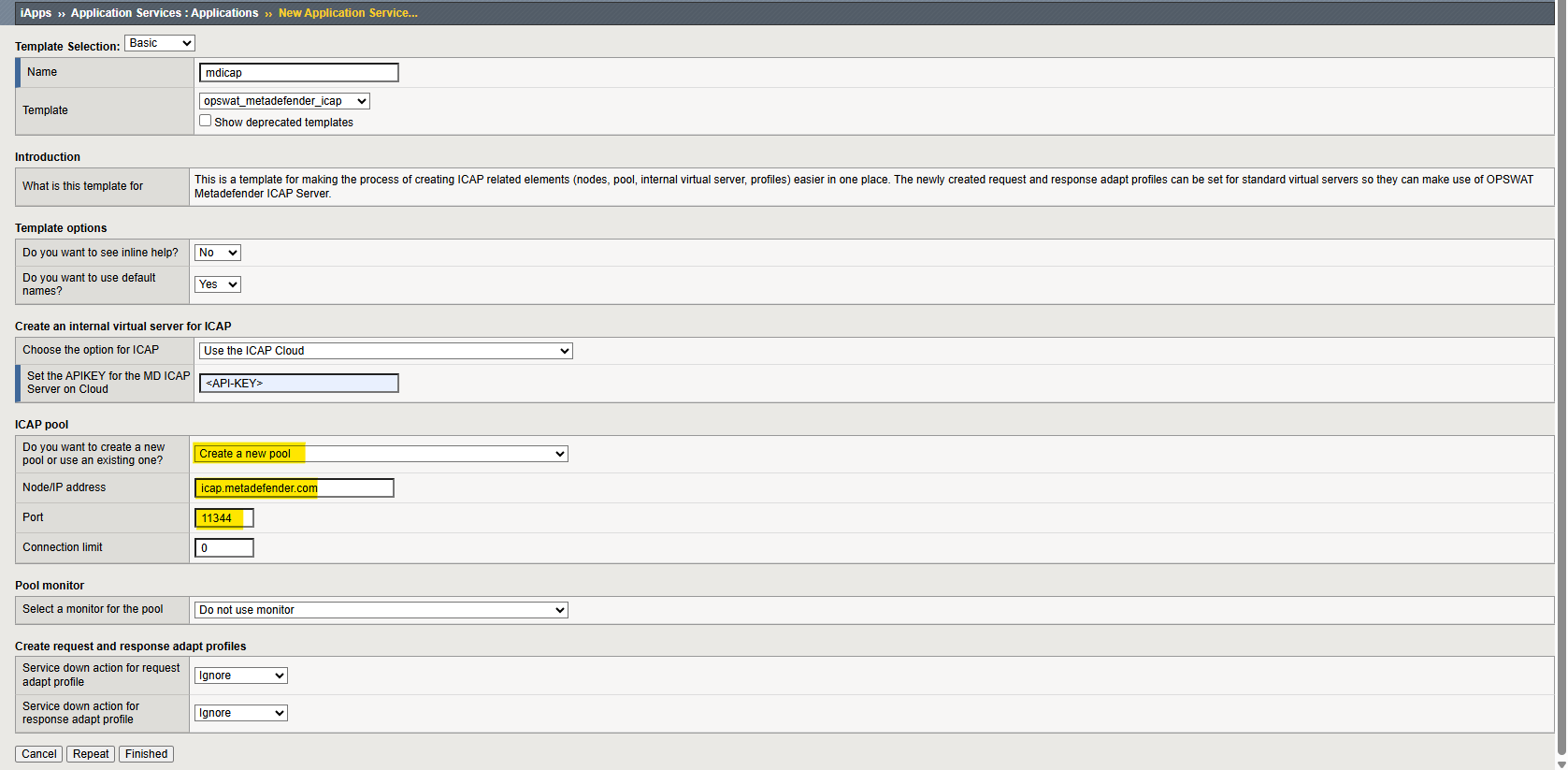Click 'Create an internal virtual server for ICAP' heading

pos(123,327)
